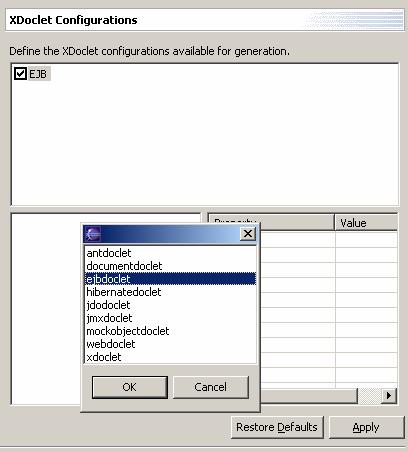Viewport: 408px width, 452px height.
Task: Click the Value column header
Action: point(366,223)
